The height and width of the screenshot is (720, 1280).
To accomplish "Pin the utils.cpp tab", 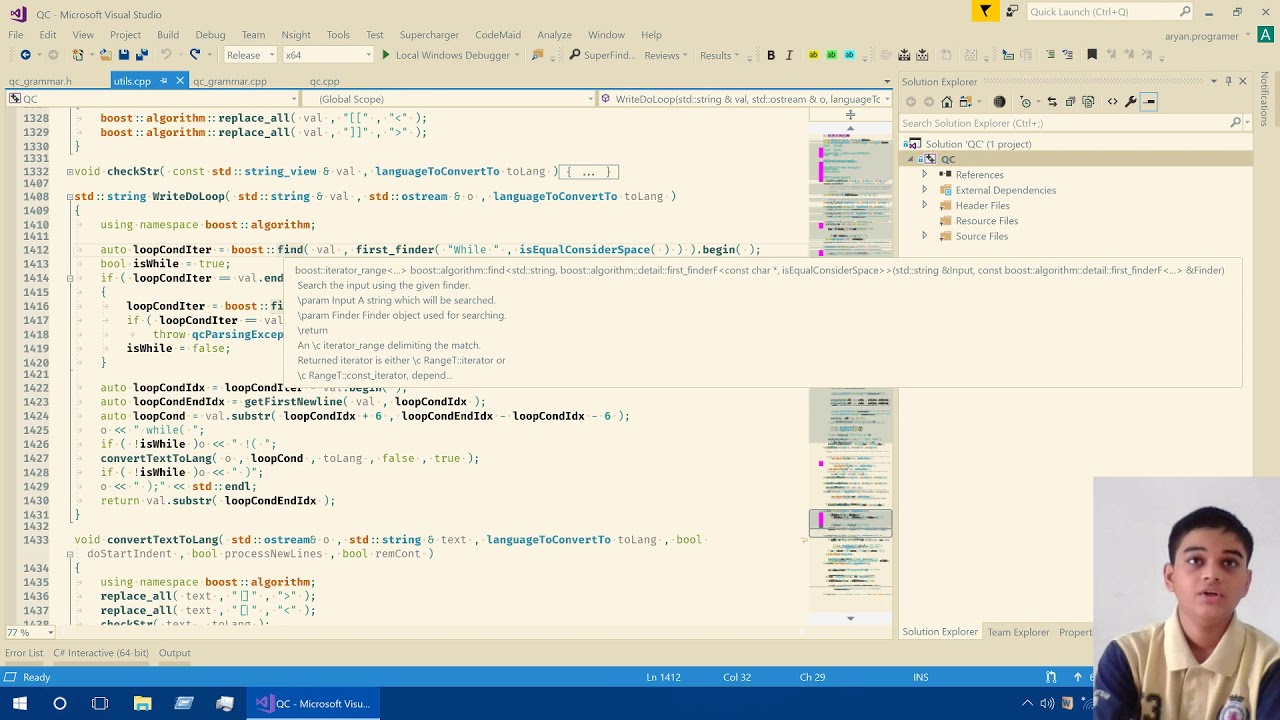I will pos(164,81).
